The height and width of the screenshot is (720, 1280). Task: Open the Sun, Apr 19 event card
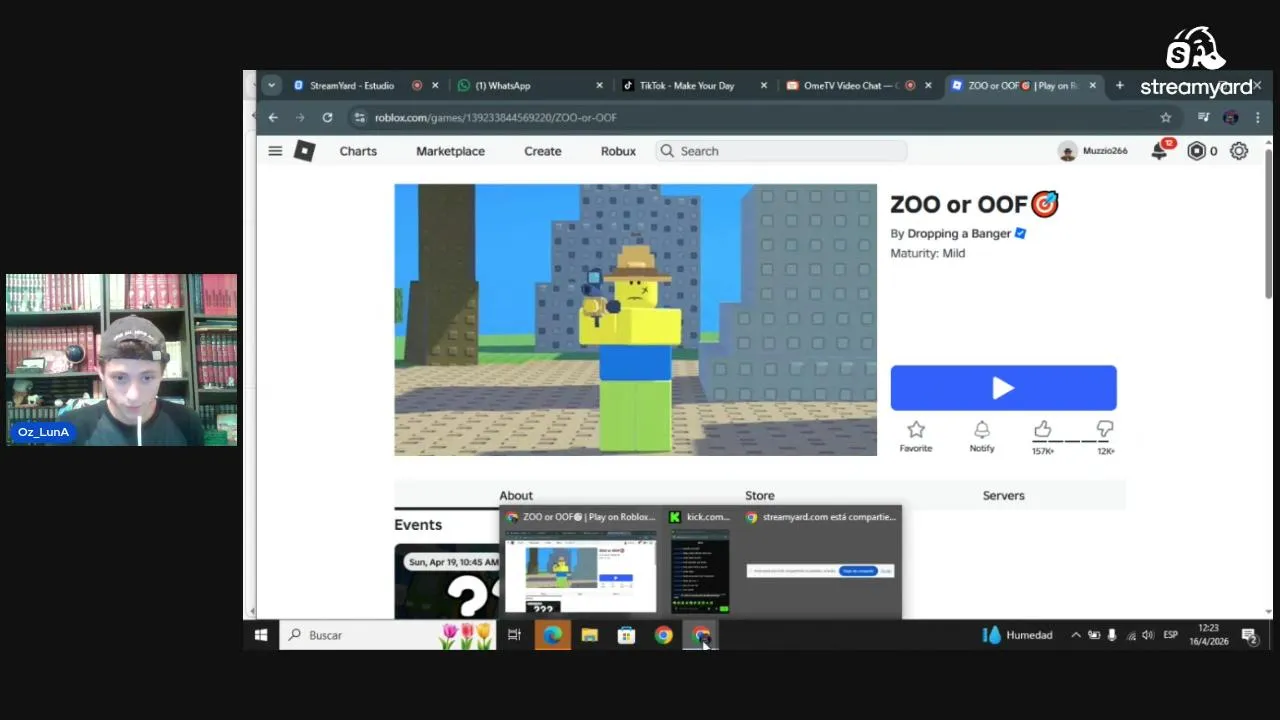point(447,581)
